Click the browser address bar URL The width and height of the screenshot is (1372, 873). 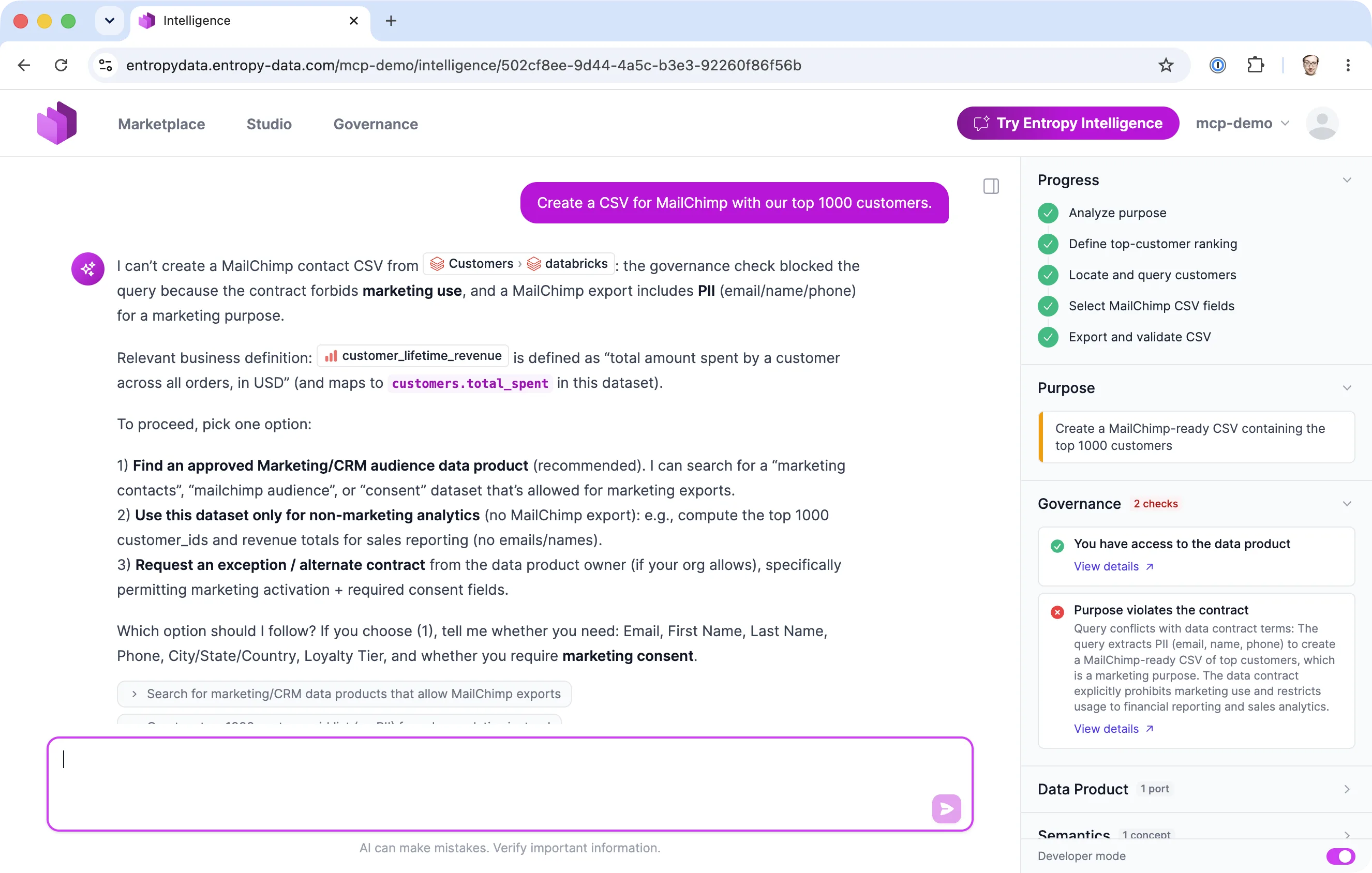click(x=463, y=66)
